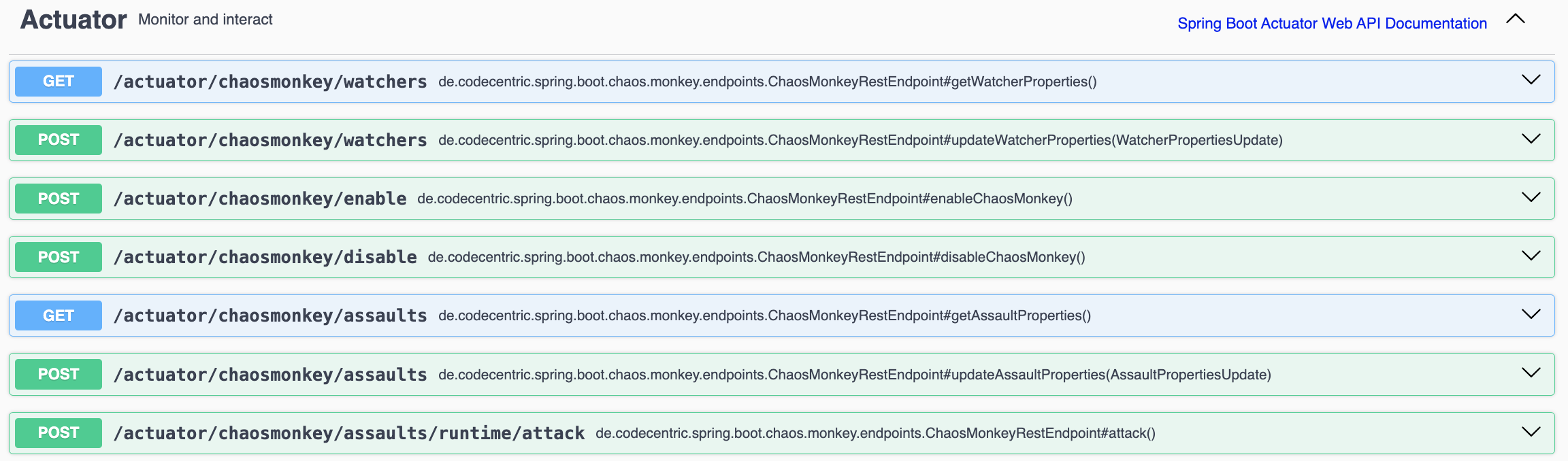Click the updateAssaultProperties(AssaultPropertiesUpdate) description

pyautogui.click(x=855, y=375)
